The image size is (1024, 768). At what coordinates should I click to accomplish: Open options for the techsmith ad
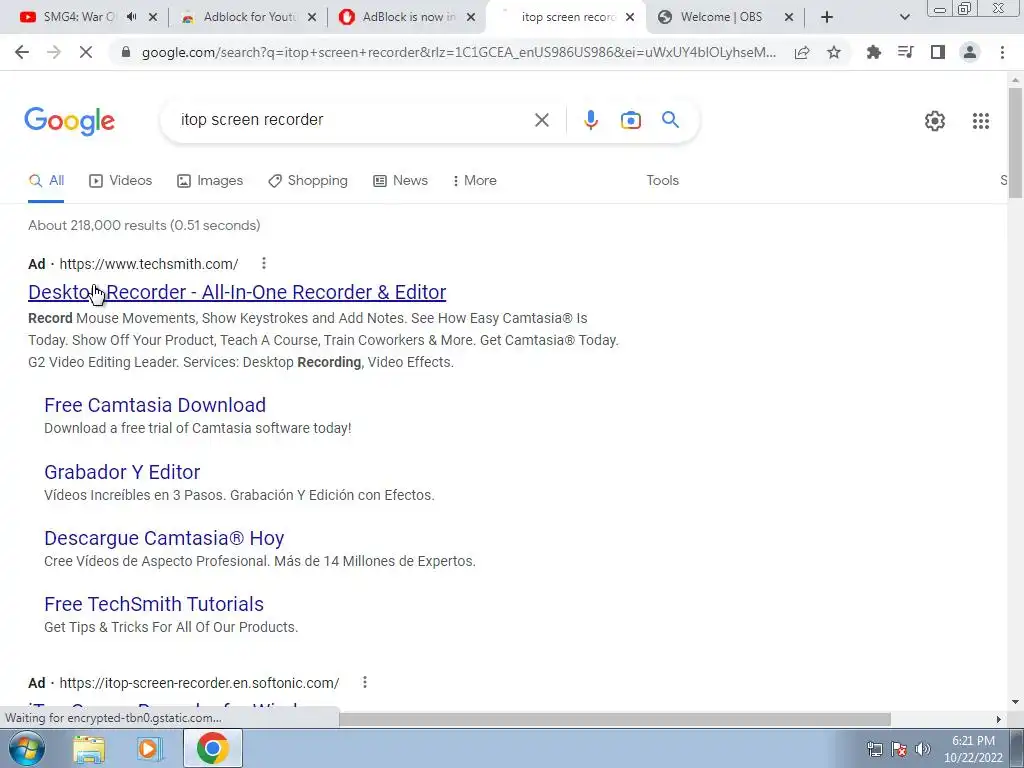(x=264, y=263)
